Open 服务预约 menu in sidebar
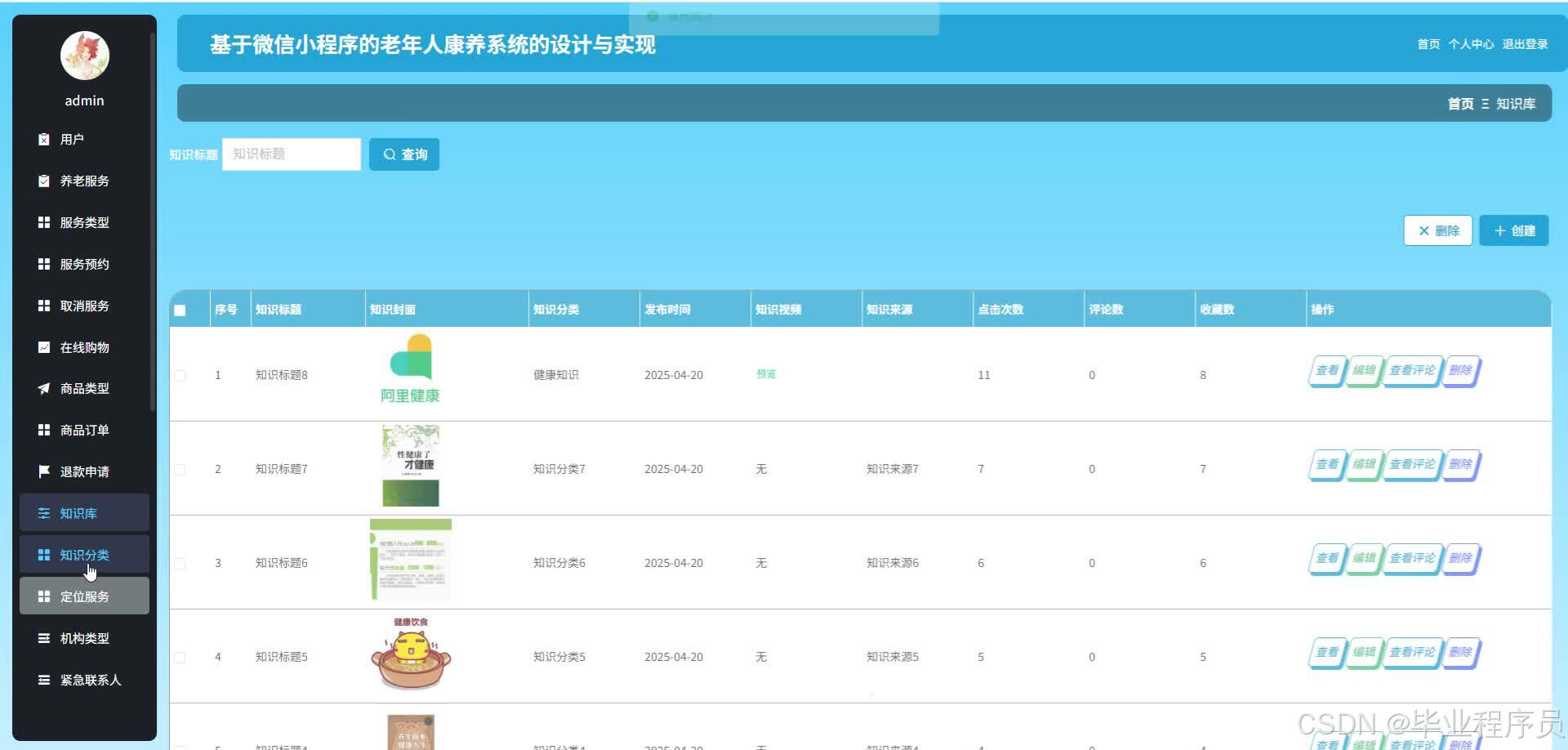This screenshot has width=1568, height=750. [84, 264]
